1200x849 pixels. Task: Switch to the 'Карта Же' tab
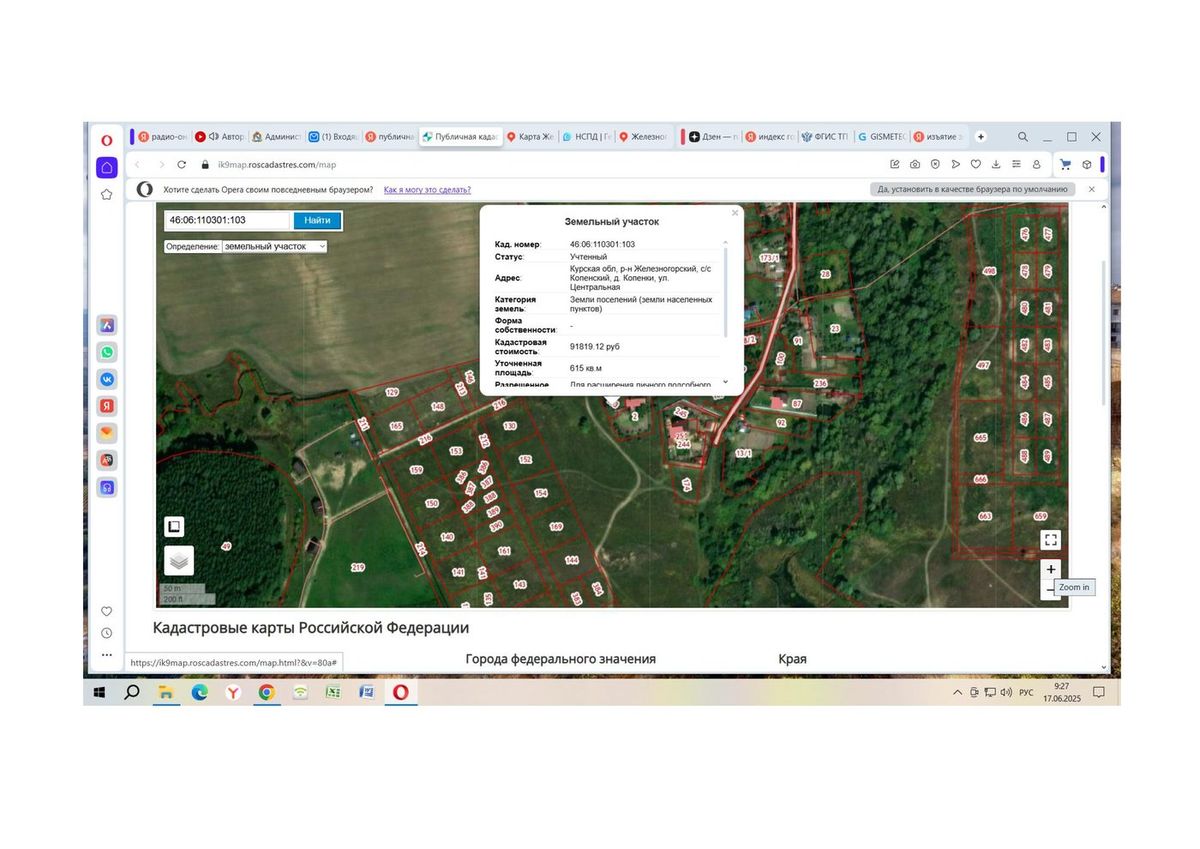tap(530, 137)
